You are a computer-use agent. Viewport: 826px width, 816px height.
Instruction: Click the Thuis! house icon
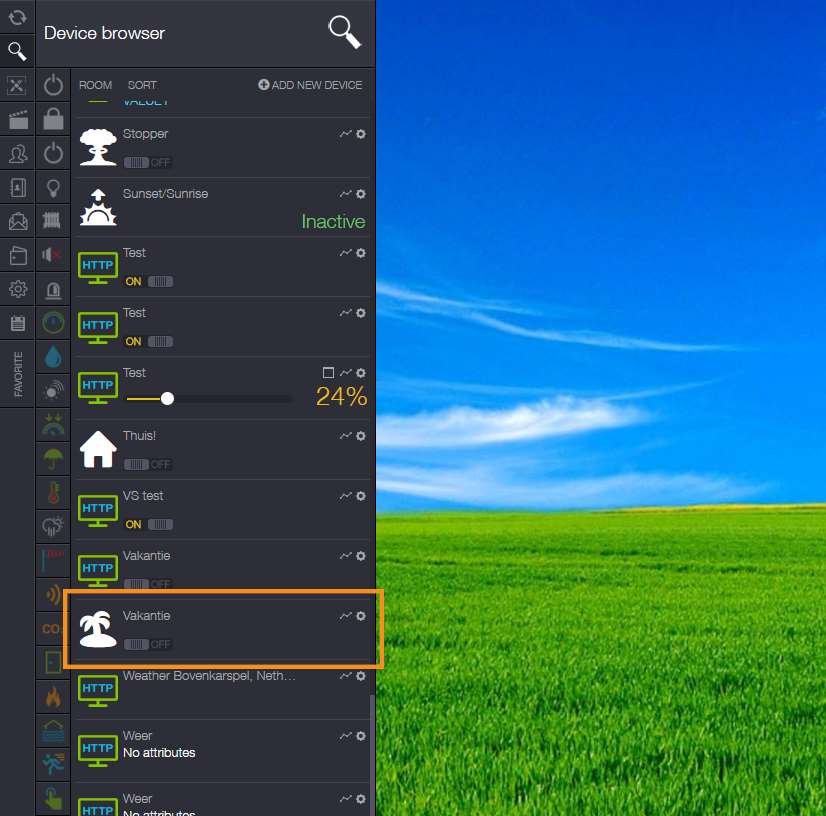98,449
